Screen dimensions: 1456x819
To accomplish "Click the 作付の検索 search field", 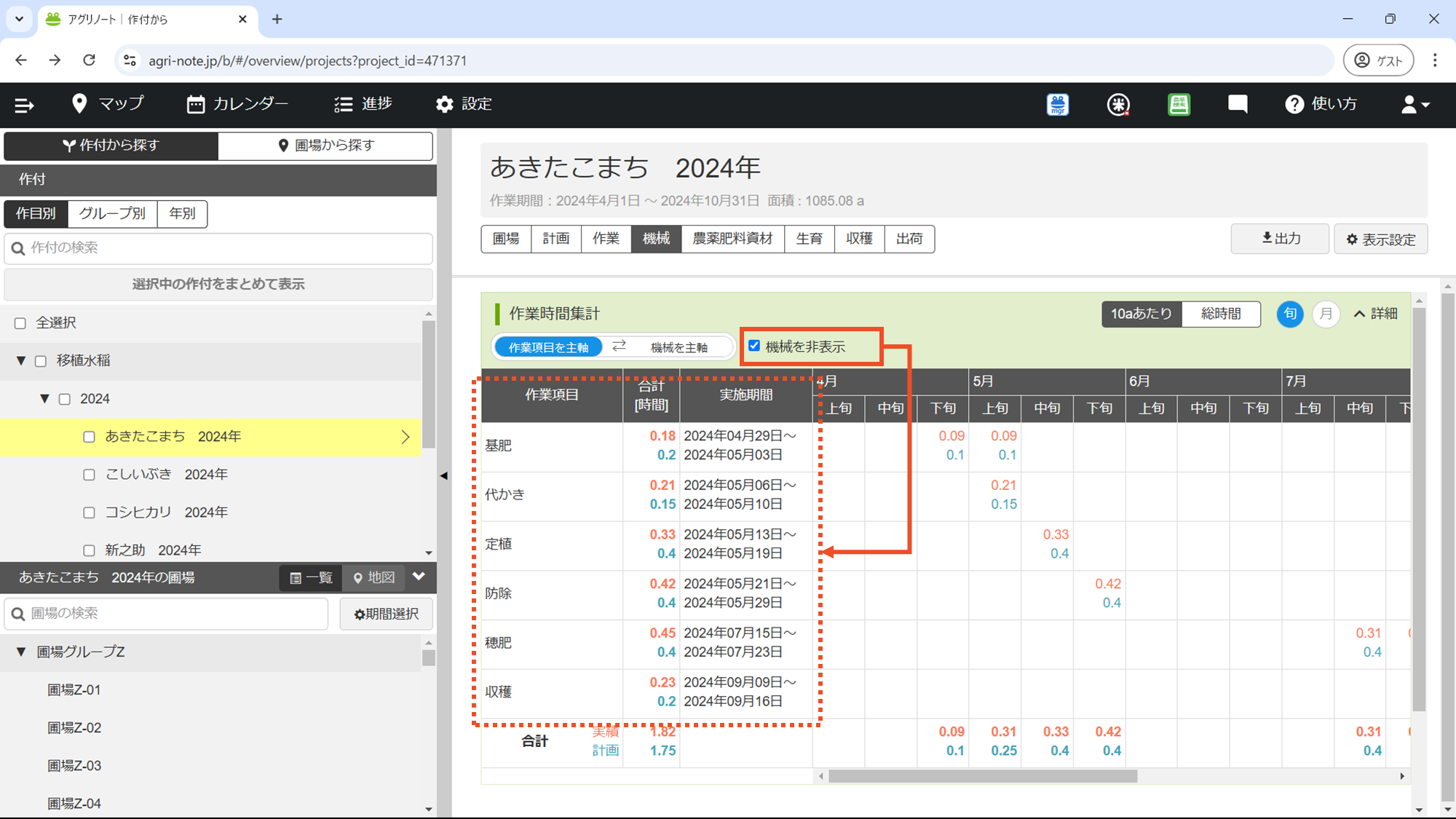I will point(218,248).
